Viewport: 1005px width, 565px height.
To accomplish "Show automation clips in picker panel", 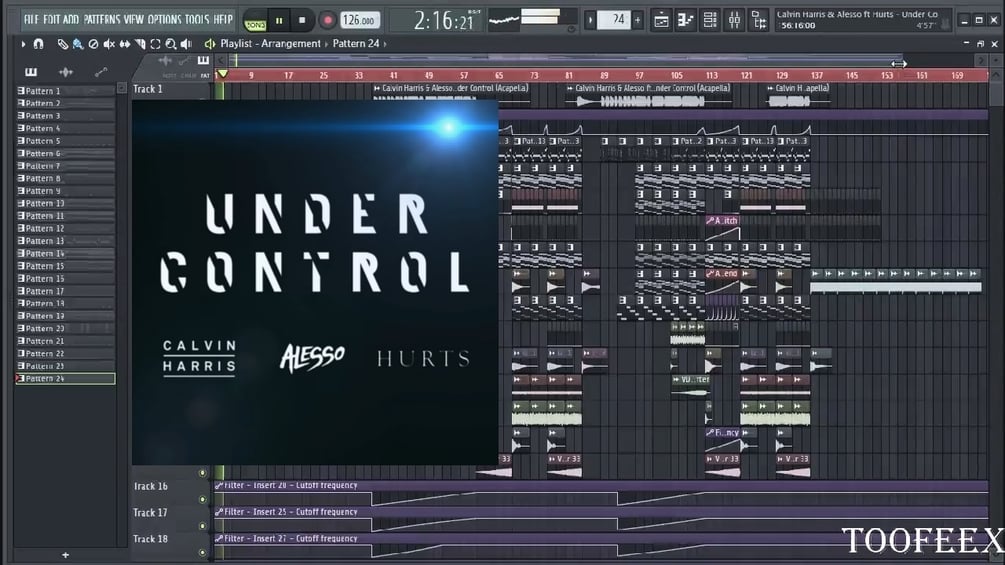I will click(101, 72).
